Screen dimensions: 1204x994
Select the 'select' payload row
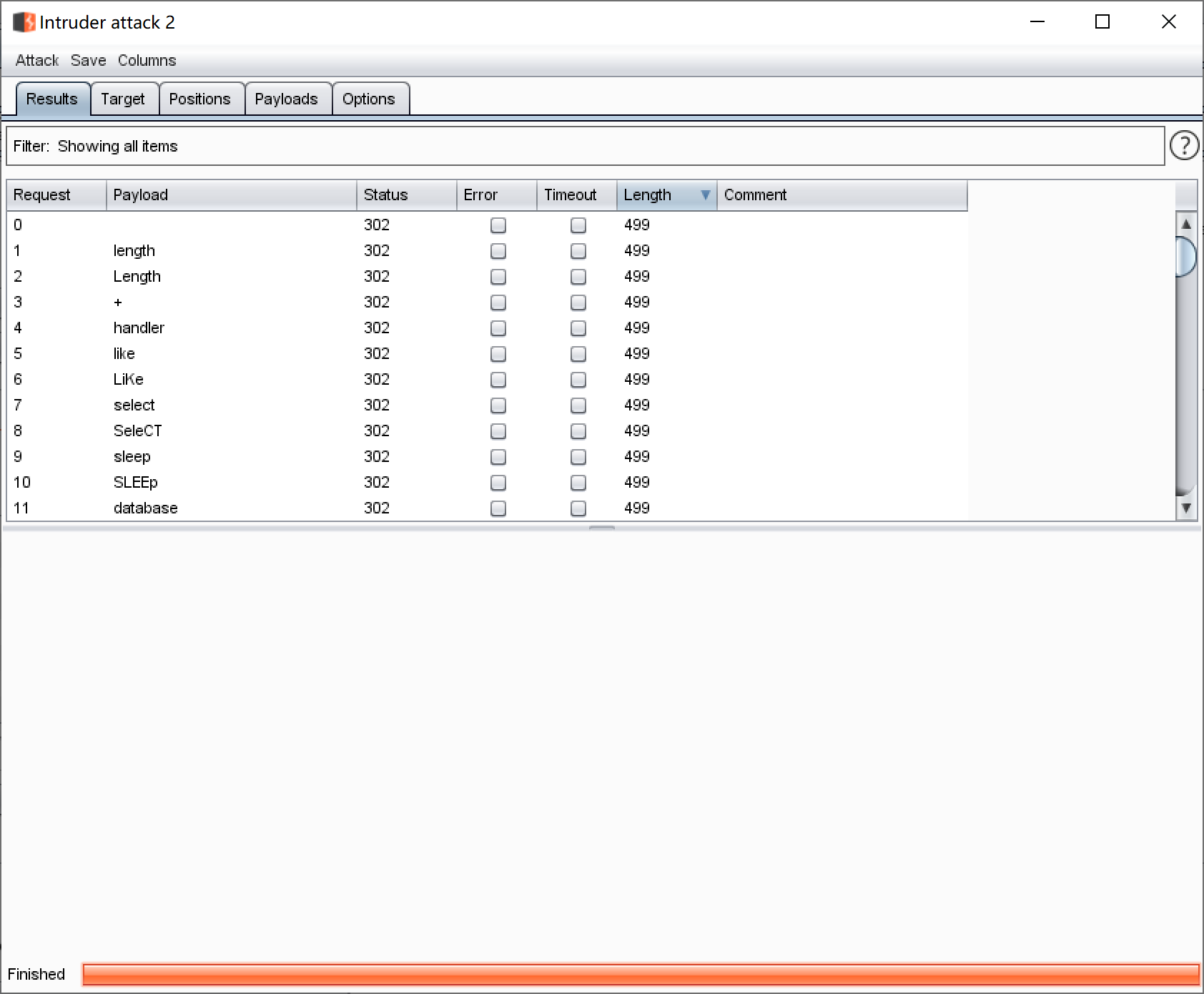[134, 405]
